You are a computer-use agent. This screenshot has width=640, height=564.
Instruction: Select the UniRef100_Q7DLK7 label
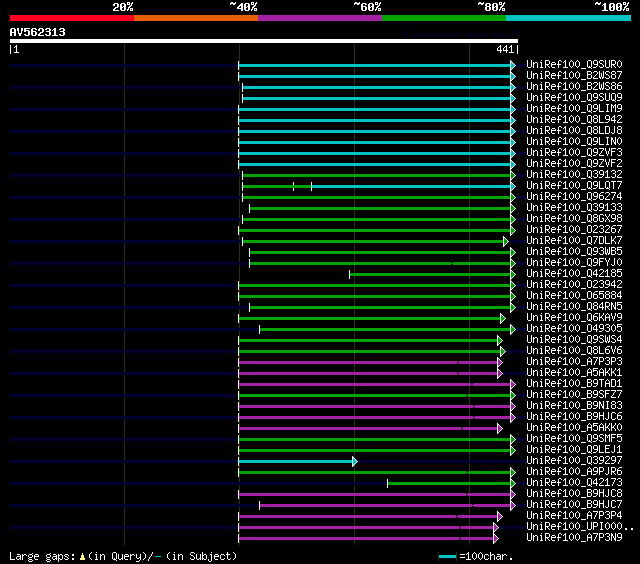[574, 241]
